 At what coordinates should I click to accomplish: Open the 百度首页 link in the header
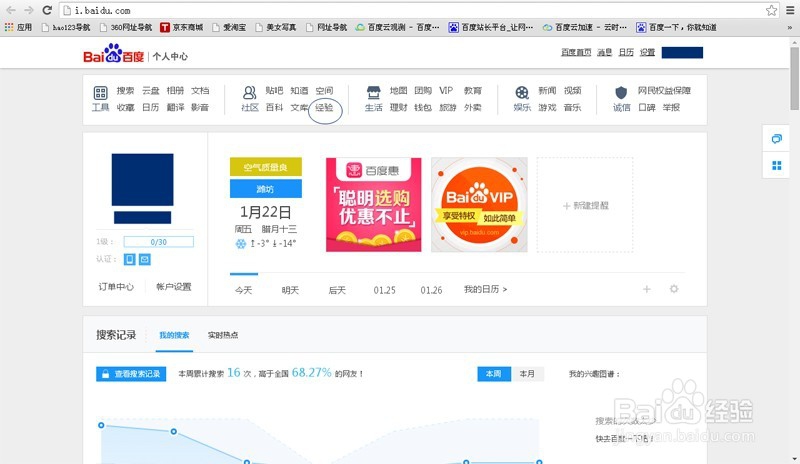[x=576, y=52]
